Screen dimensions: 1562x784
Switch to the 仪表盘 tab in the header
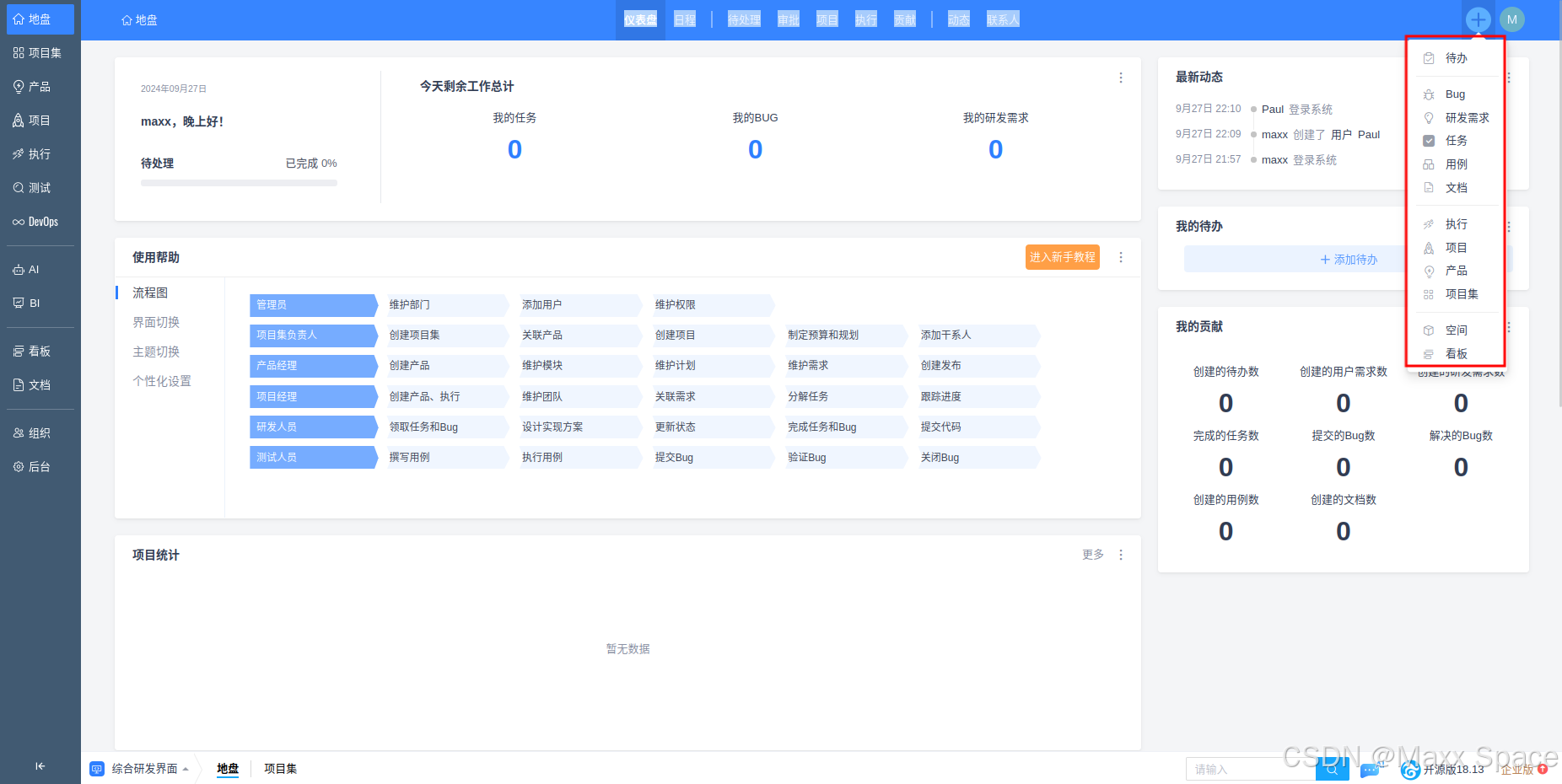coord(640,19)
